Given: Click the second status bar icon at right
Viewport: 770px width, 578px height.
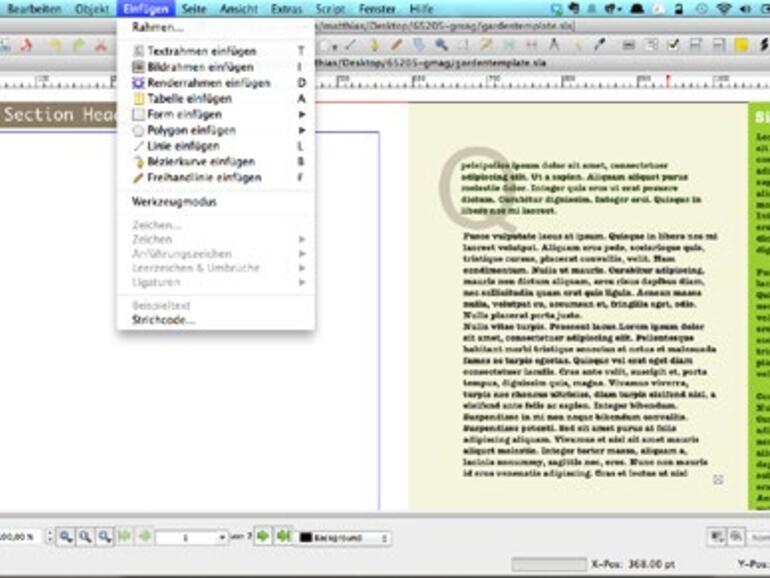Looking at the screenshot, I should [736, 536].
